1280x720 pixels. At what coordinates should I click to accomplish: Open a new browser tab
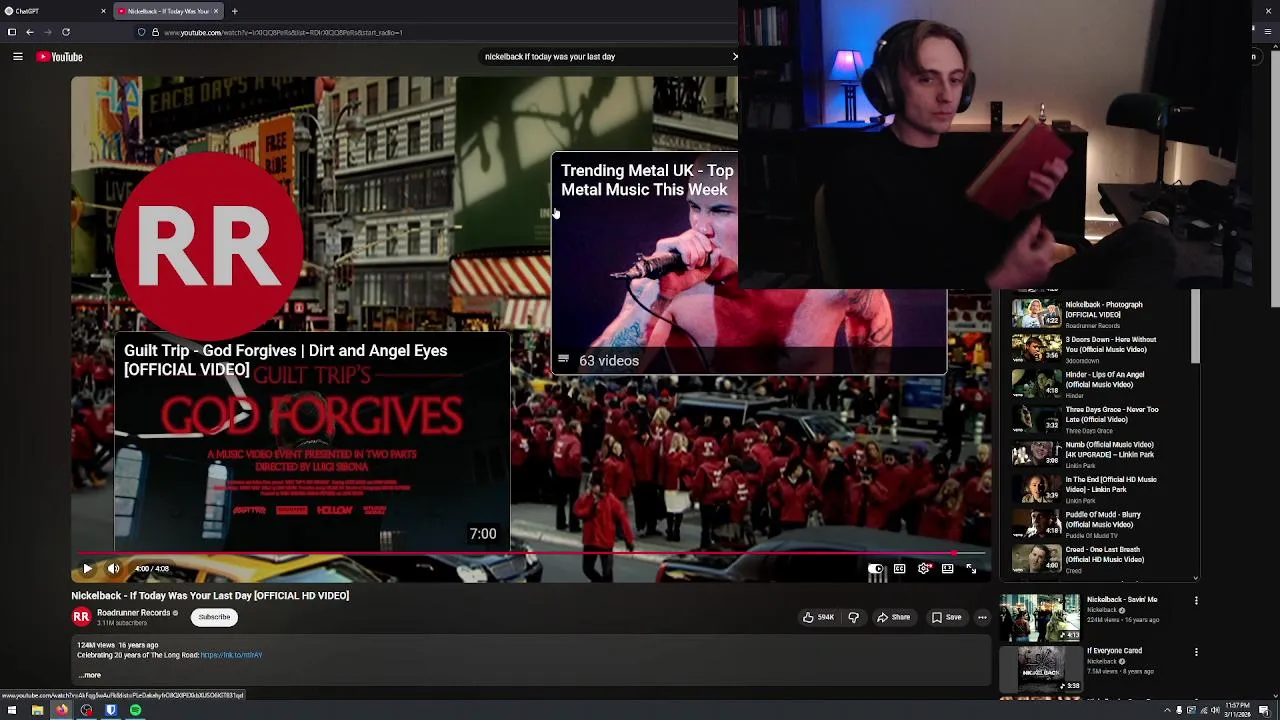[x=234, y=11]
